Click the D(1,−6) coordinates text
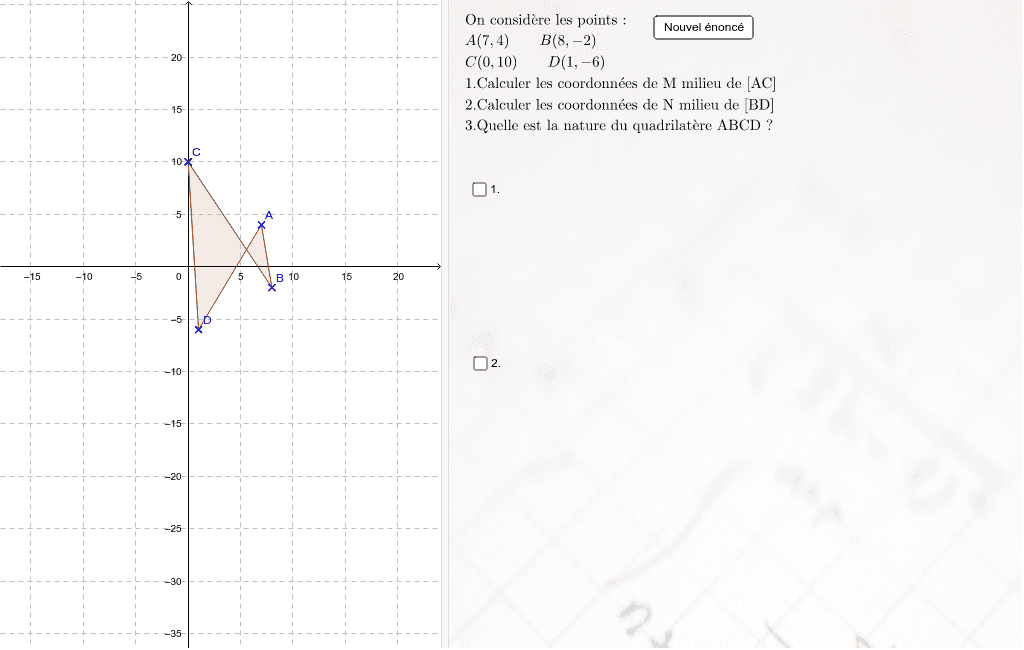 (576, 62)
